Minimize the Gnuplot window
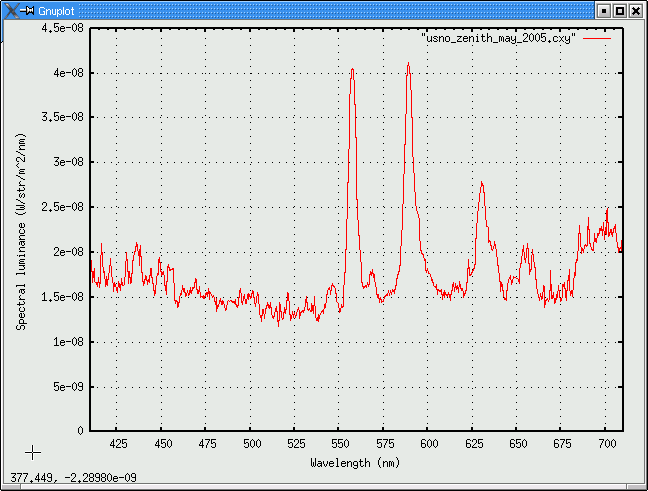The width and height of the screenshot is (648, 491). [602, 10]
